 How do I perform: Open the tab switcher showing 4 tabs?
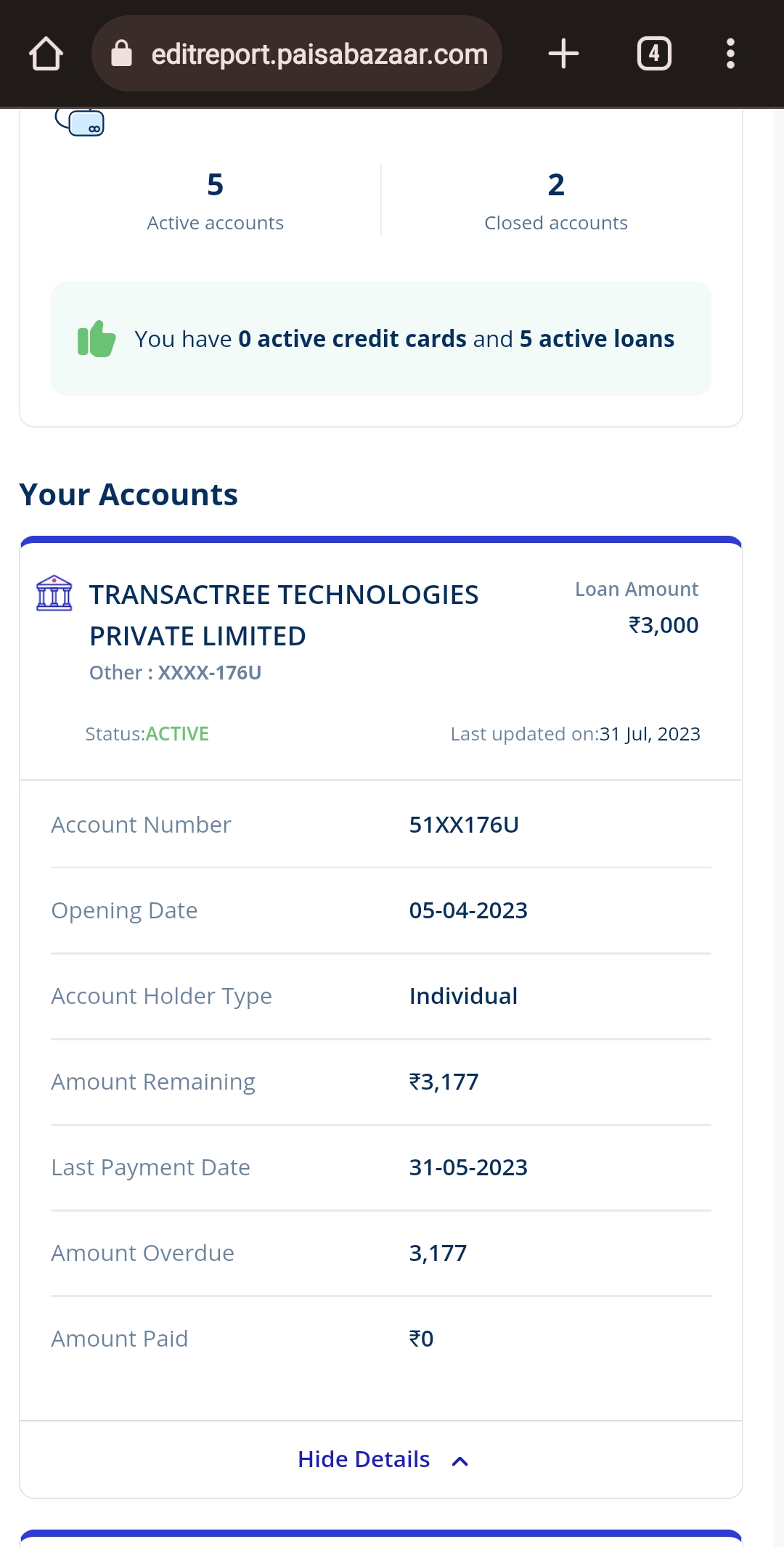click(x=654, y=54)
